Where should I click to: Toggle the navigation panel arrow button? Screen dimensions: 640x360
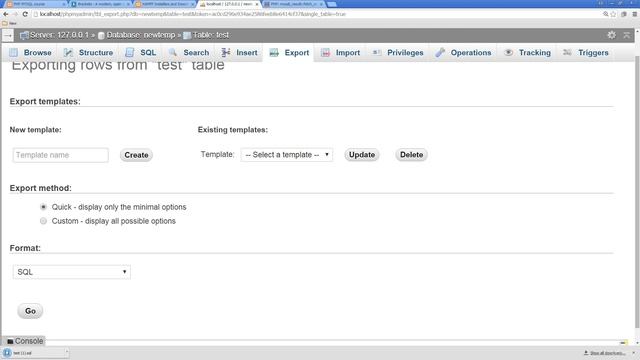pyautogui.click(x=8, y=36)
